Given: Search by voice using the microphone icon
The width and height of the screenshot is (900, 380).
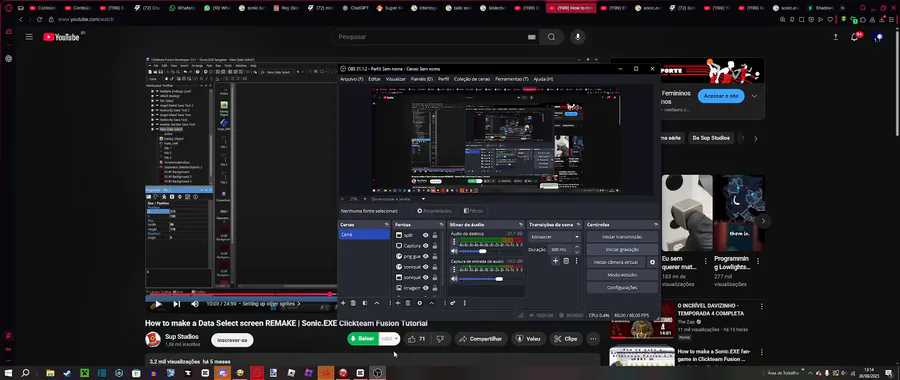Looking at the screenshot, I should (x=577, y=37).
